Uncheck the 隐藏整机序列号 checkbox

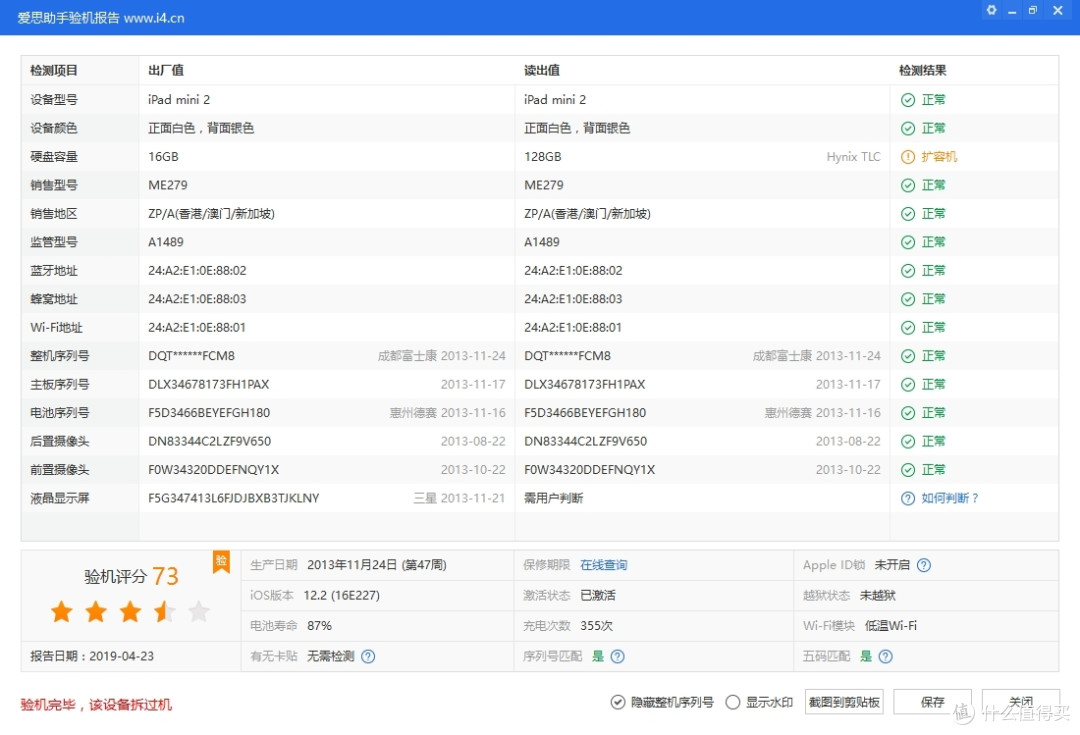[618, 702]
